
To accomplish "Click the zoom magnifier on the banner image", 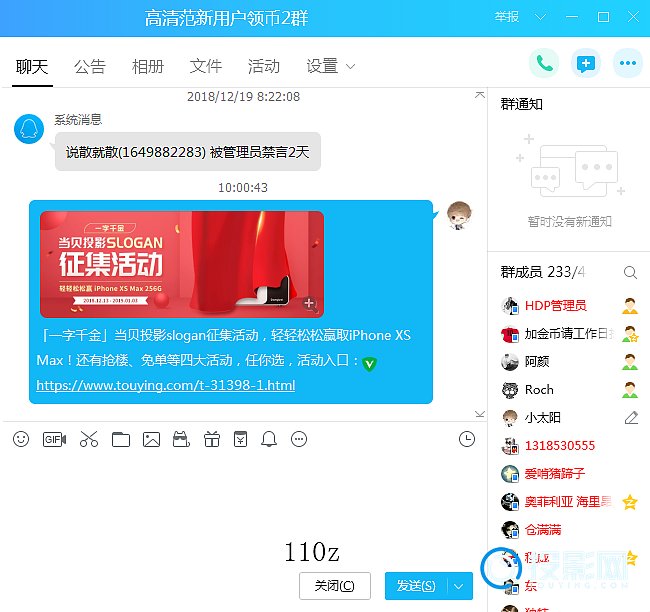I will tap(310, 304).
